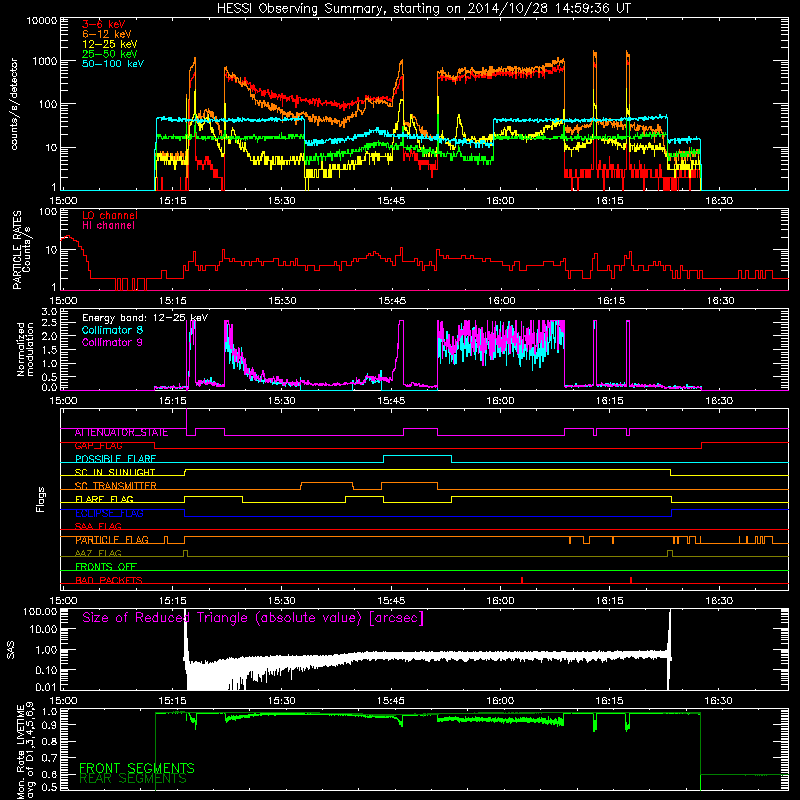This screenshot has width=800, height=800.
Task: Click the 15:45 label under particle rates plot
Action: coord(392,301)
